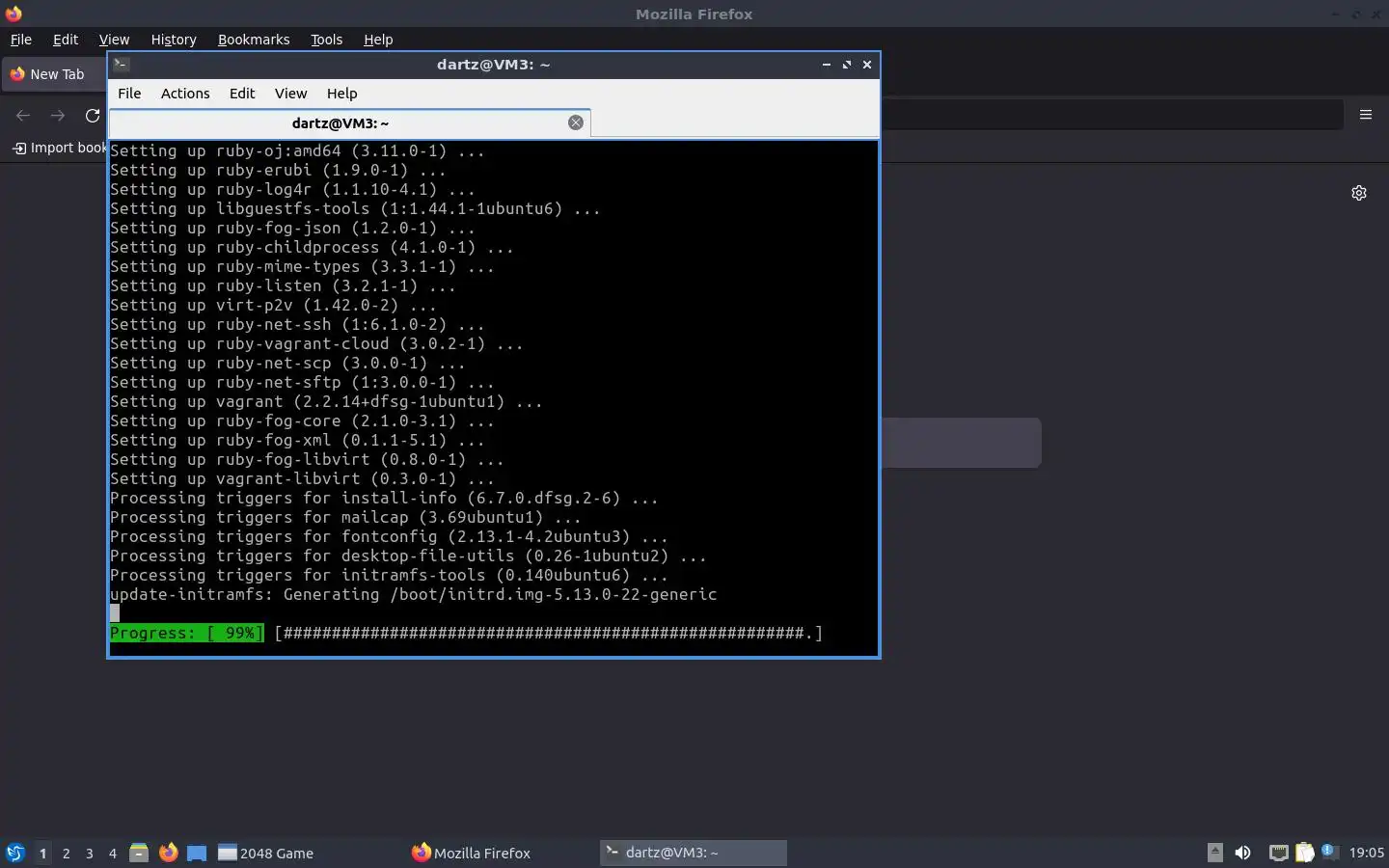Screen dimensions: 1389x868
Task: Close the terminal window
Action: coord(867,65)
